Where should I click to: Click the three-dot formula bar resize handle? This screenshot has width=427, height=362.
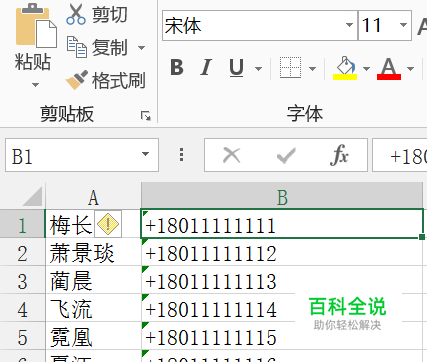coord(181,155)
